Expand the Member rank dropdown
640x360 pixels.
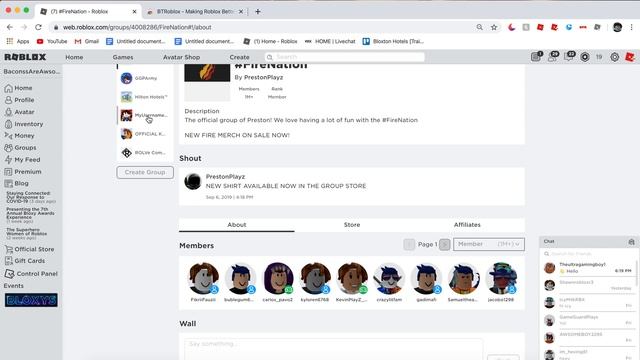click(x=489, y=244)
